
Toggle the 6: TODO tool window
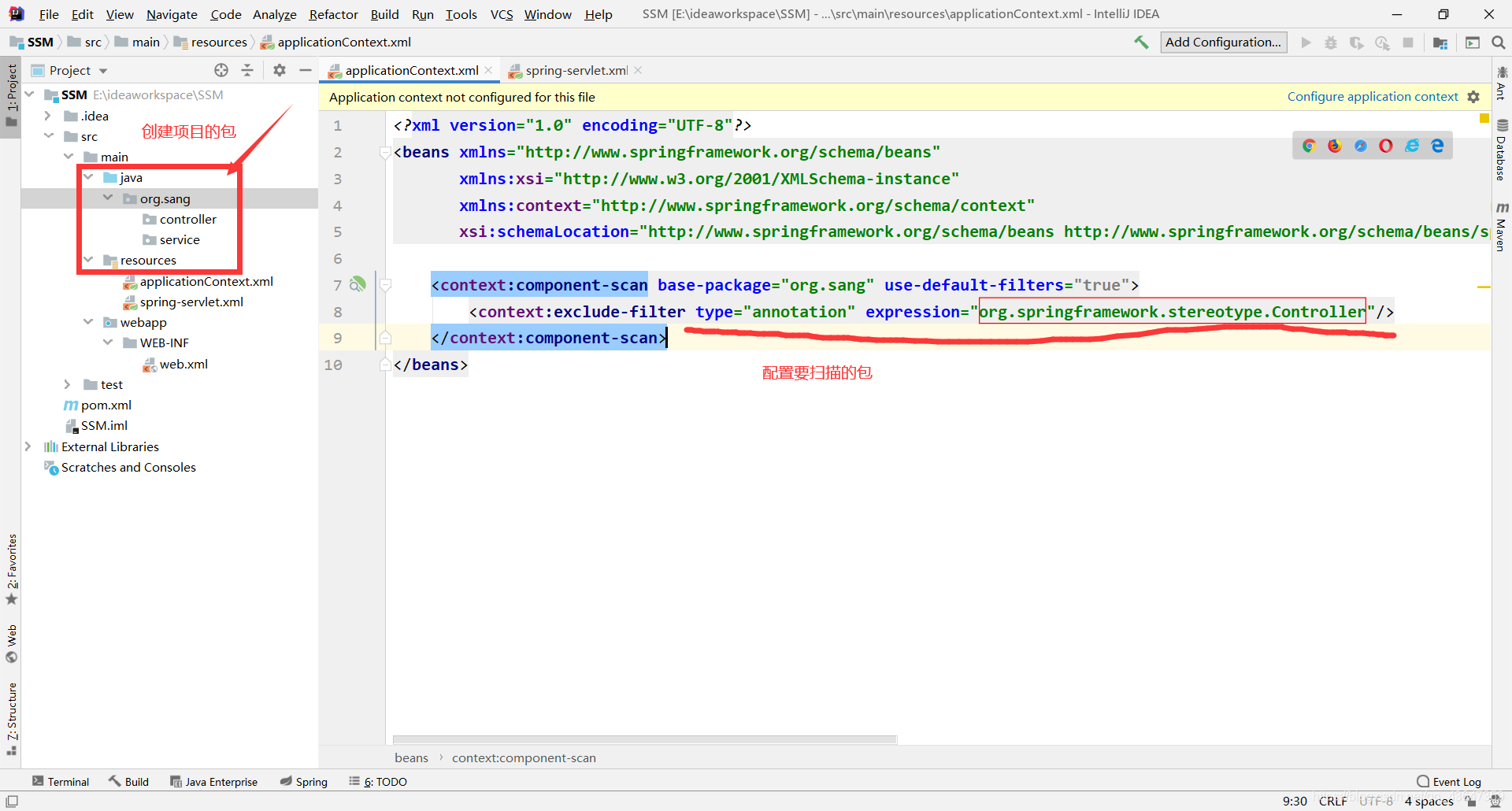click(378, 782)
